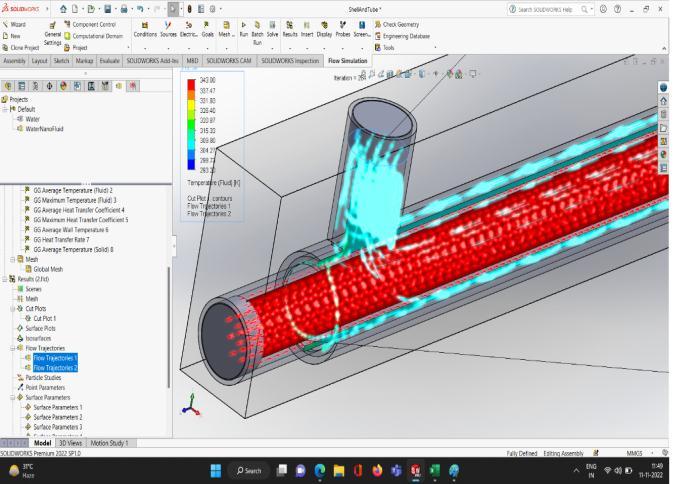The image size is (697, 484).
Task: Open the Flow Simulation Wizard
Action: pyautogui.click(x=14, y=24)
